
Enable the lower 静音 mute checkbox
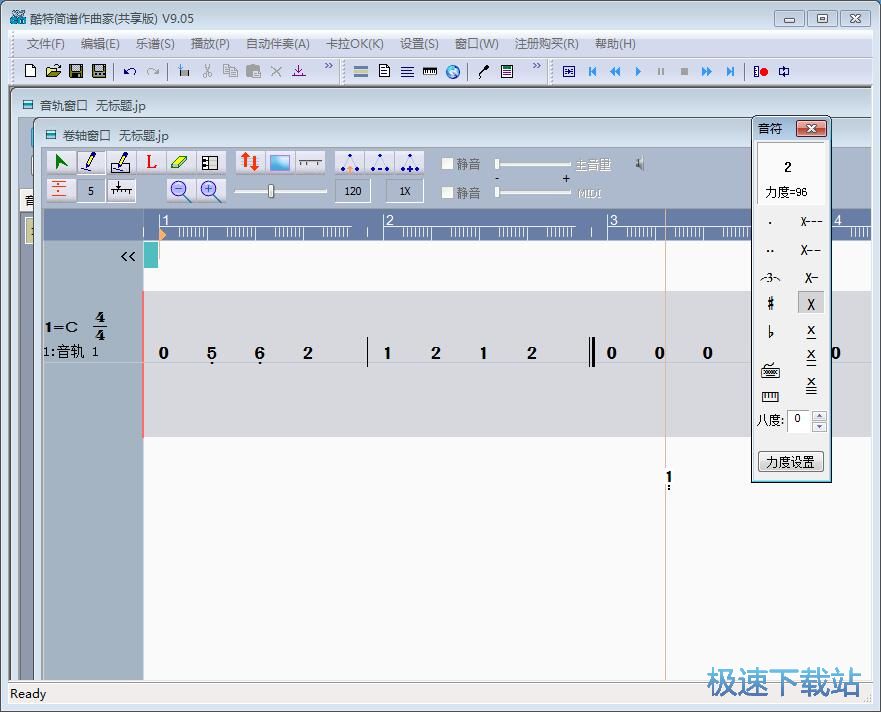tap(448, 192)
